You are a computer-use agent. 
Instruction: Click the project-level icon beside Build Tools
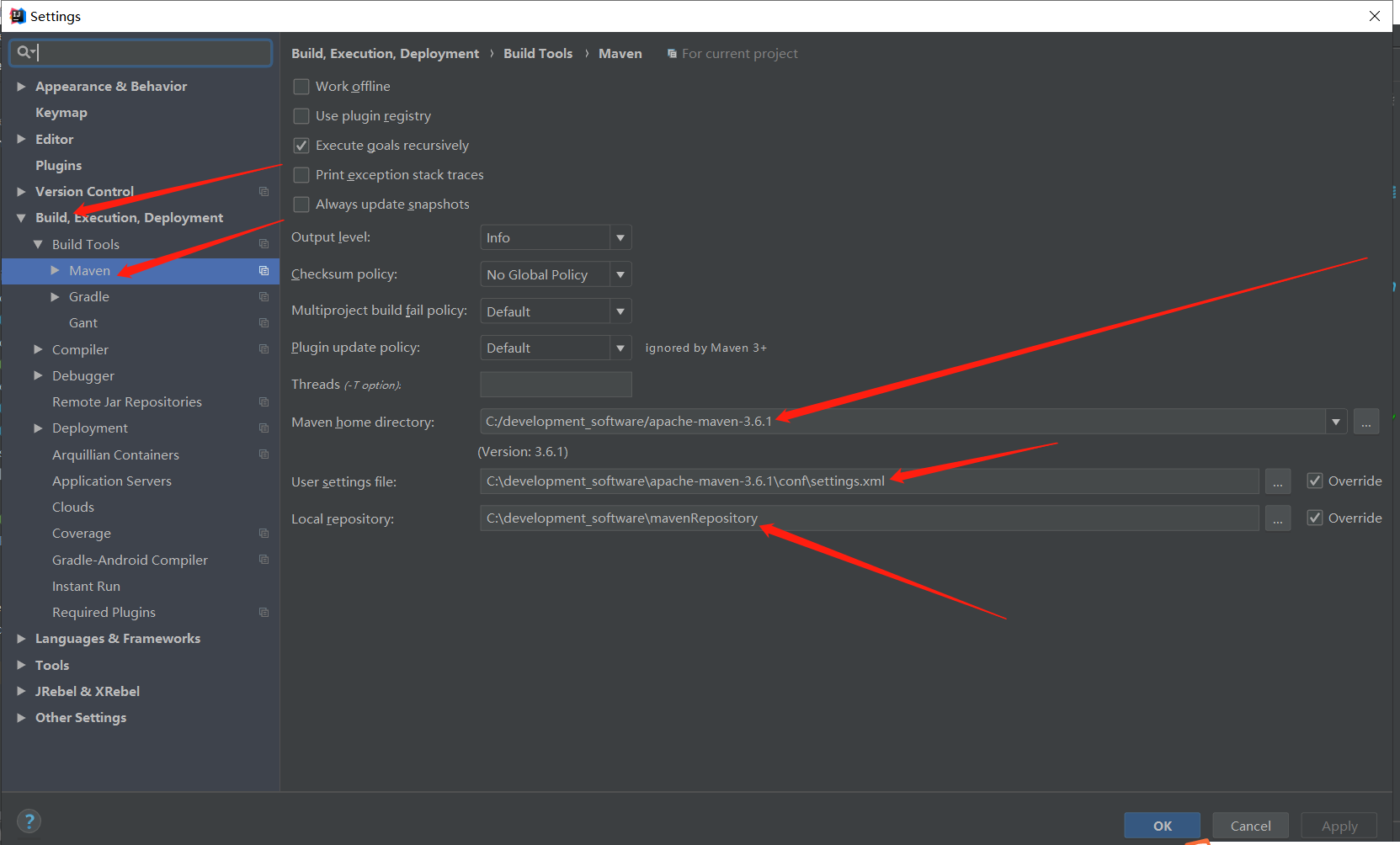click(263, 244)
